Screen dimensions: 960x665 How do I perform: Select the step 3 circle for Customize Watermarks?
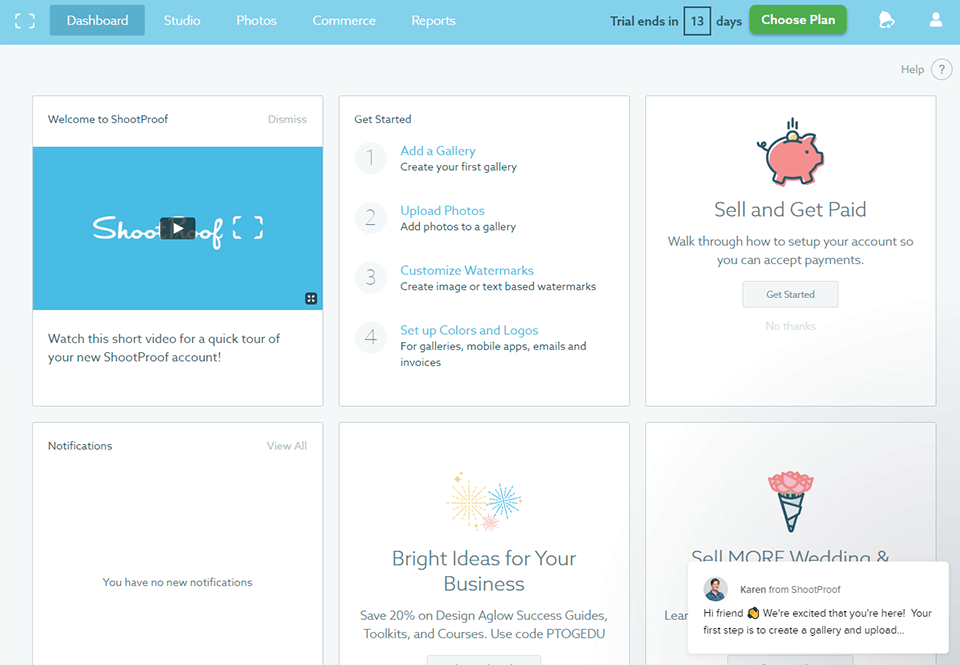coord(370,278)
